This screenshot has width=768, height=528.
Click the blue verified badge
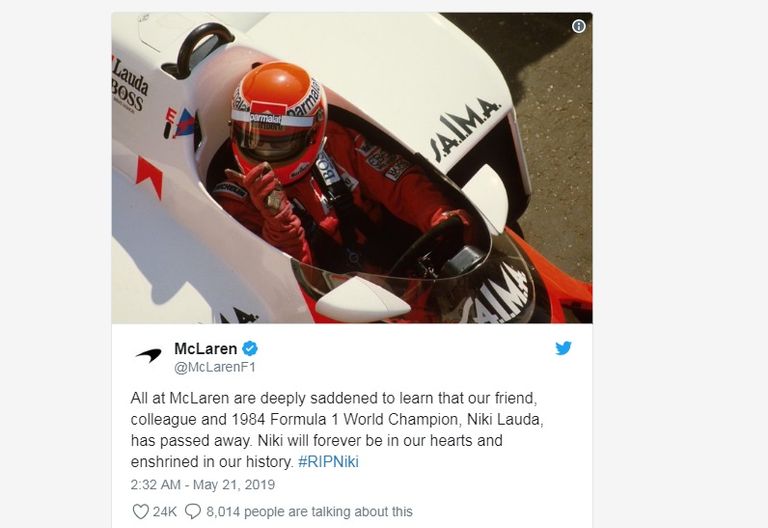pyautogui.click(x=250, y=349)
